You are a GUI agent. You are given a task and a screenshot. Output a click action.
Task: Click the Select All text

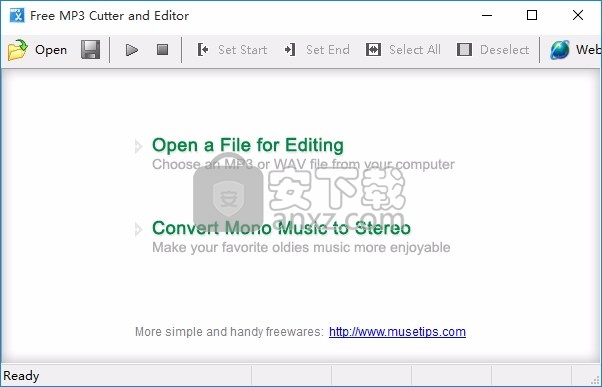[415, 50]
